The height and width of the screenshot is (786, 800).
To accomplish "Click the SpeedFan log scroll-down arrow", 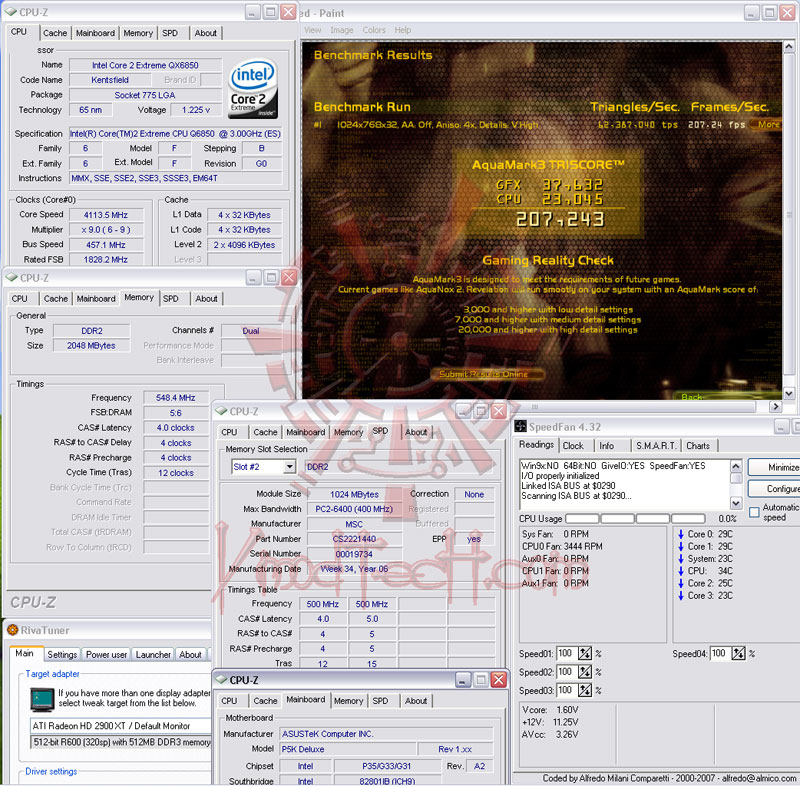I will pyautogui.click(x=736, y=503).
